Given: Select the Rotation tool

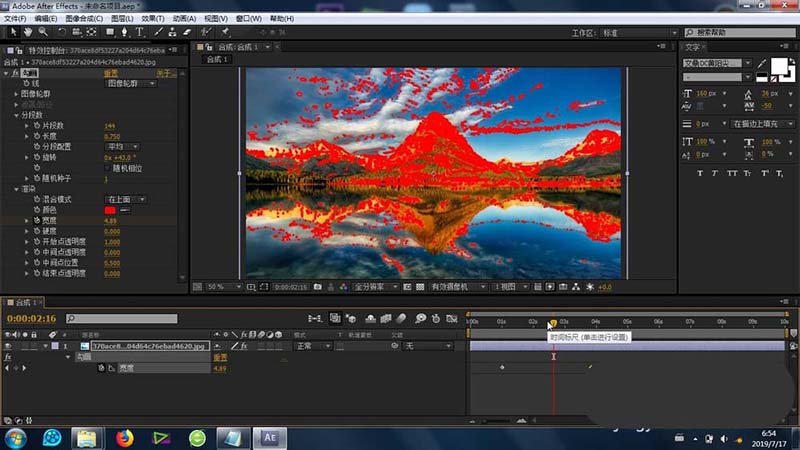Looking at the screenshot, I should [63, 32].
